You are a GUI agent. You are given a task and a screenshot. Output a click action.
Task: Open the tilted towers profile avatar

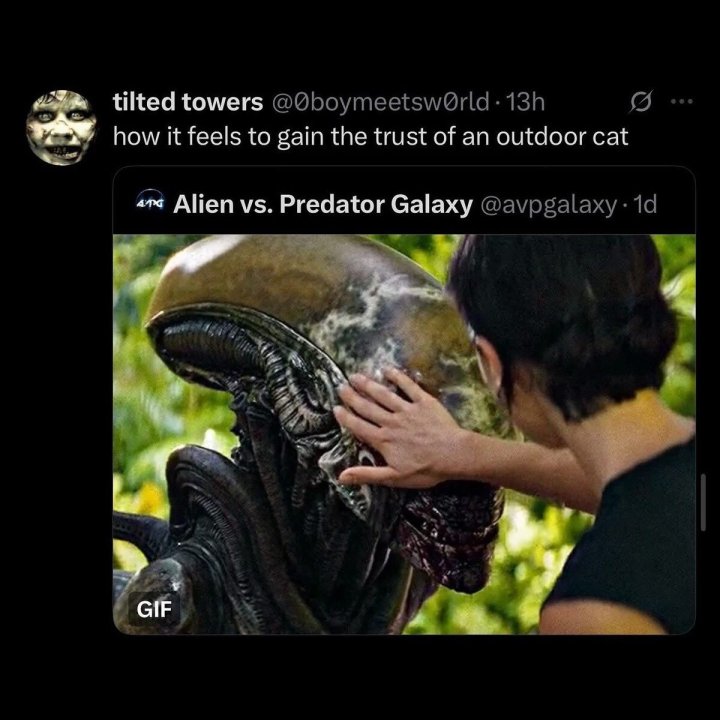coord(61,128)
